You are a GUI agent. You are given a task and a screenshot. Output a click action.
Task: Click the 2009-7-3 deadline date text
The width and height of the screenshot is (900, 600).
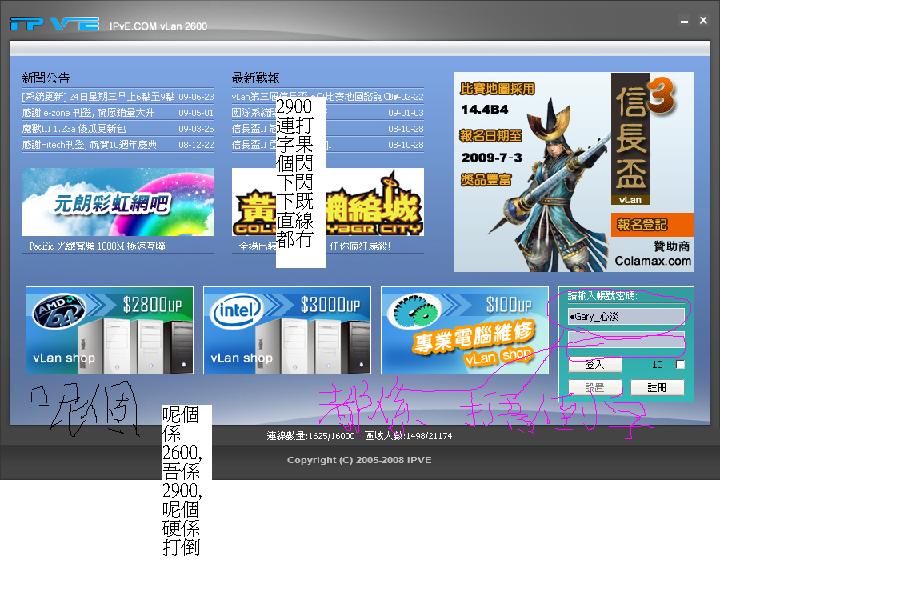tap(492, 157)
